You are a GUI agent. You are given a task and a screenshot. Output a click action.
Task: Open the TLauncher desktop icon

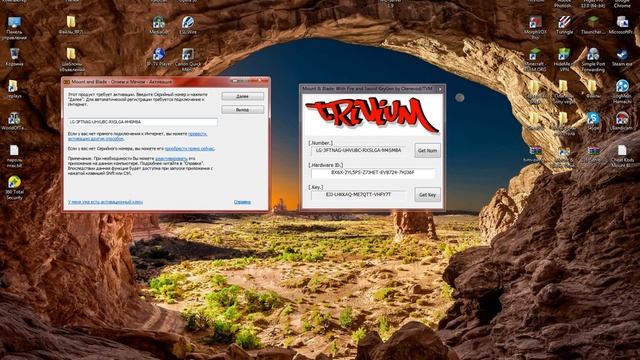[593, 25]
